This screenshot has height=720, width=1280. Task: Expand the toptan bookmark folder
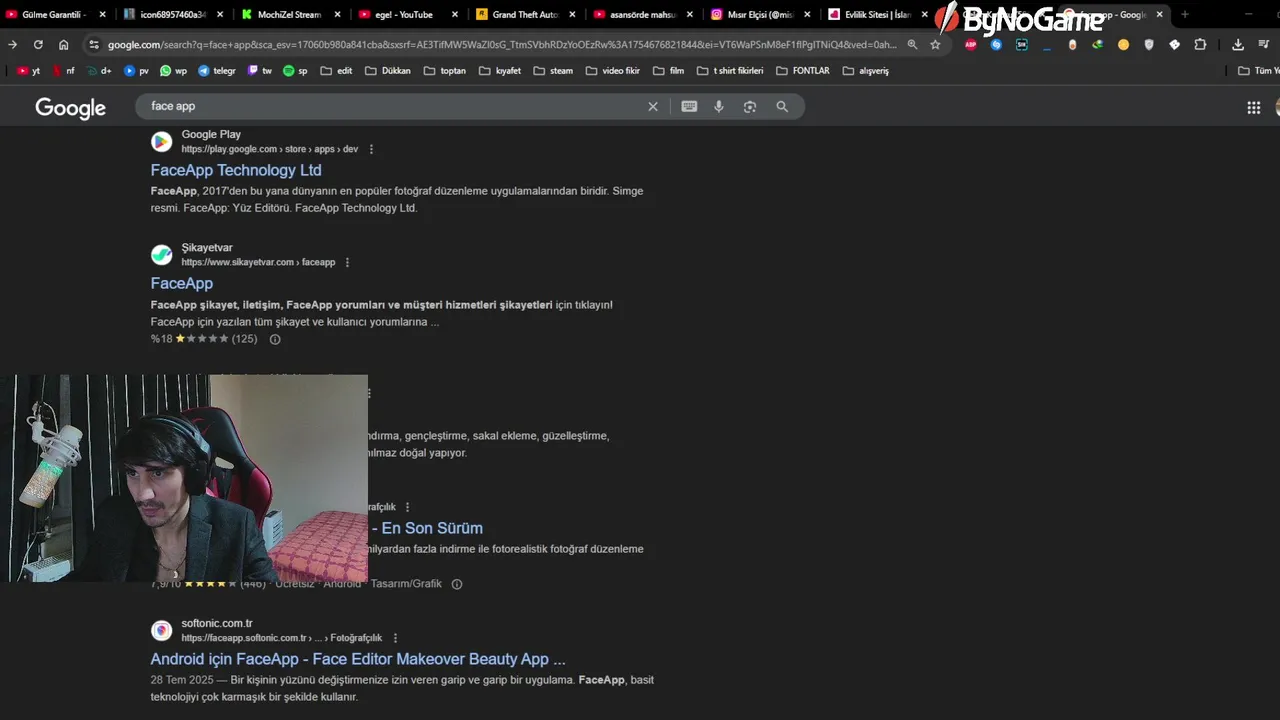click(x=445, y=71)
